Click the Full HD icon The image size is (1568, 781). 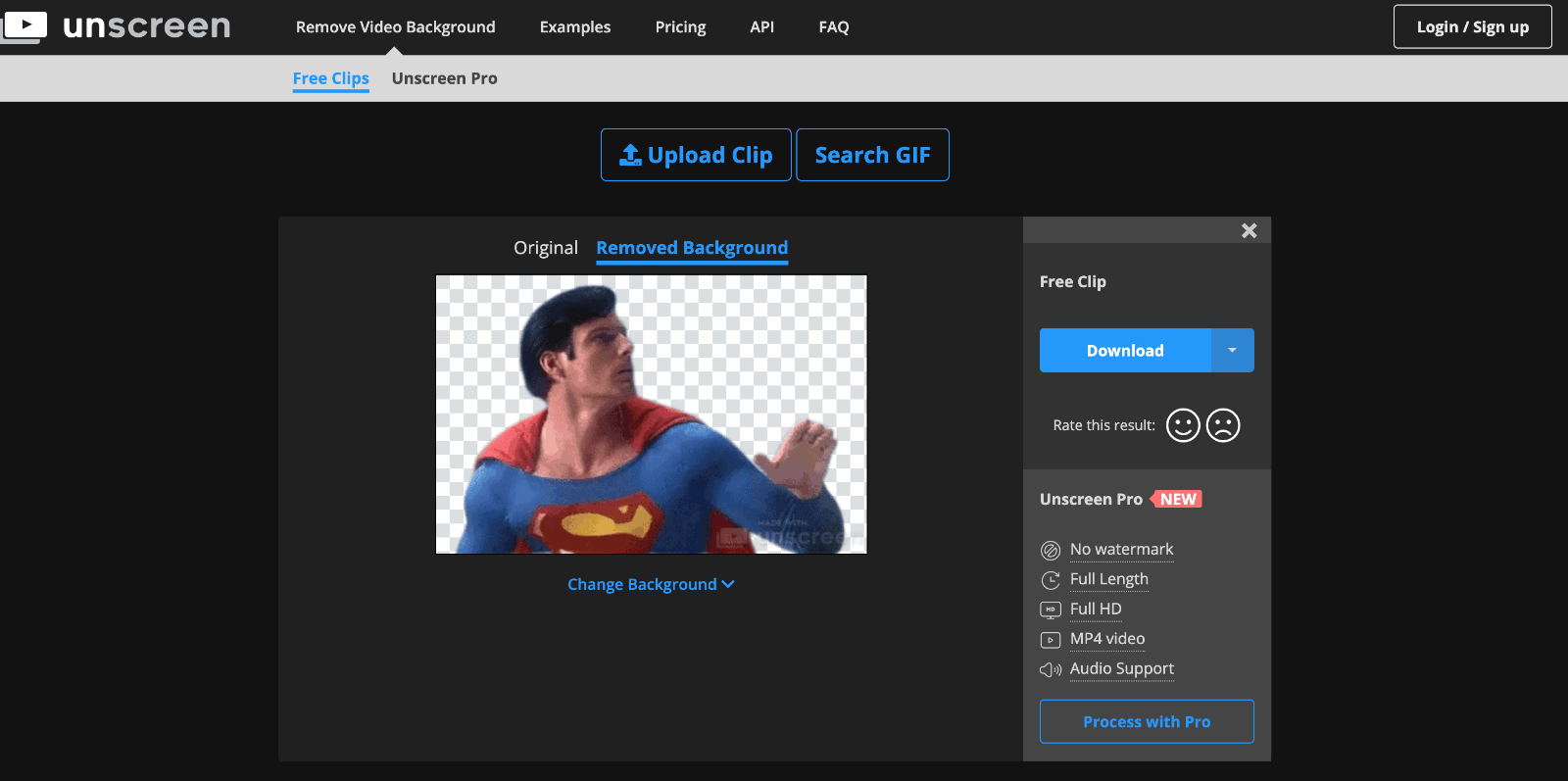(x=1051, y=610)
